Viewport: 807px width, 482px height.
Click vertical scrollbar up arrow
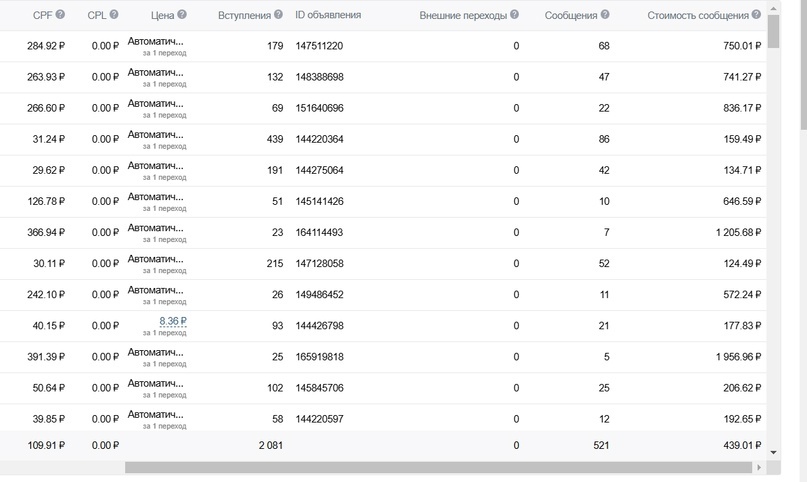tap(773, 8)
